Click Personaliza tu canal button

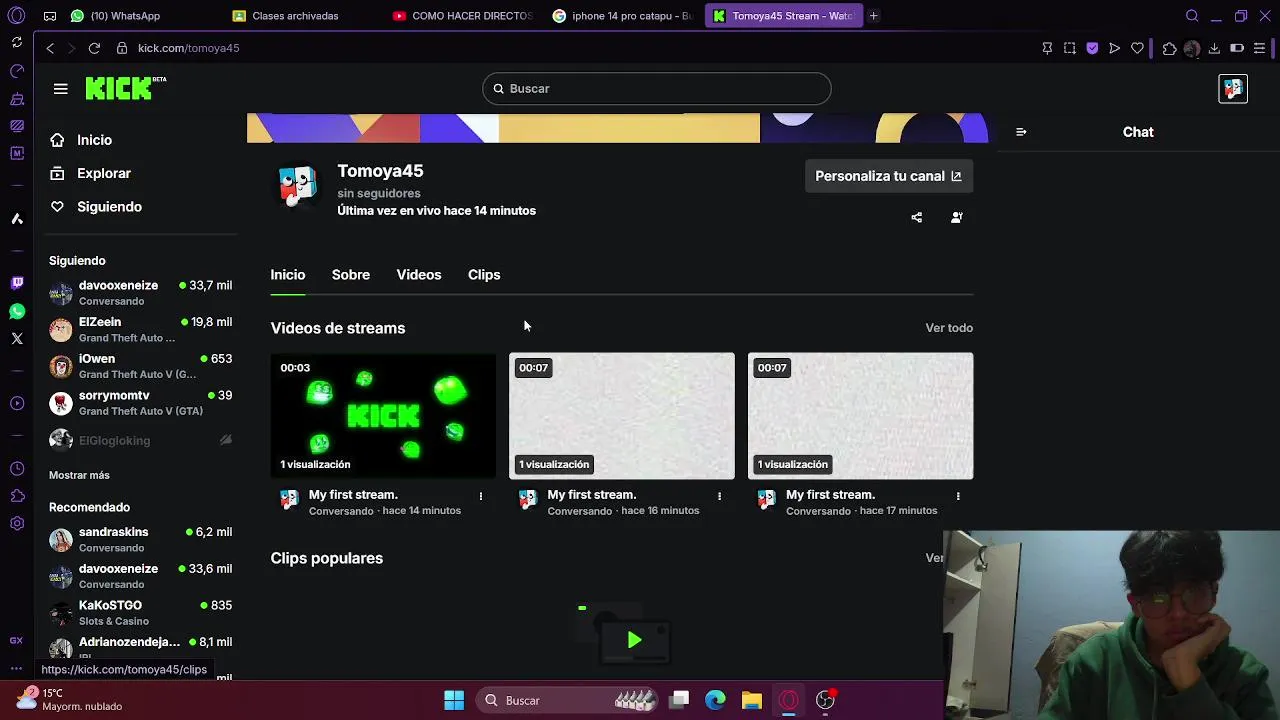pos(888,176)
